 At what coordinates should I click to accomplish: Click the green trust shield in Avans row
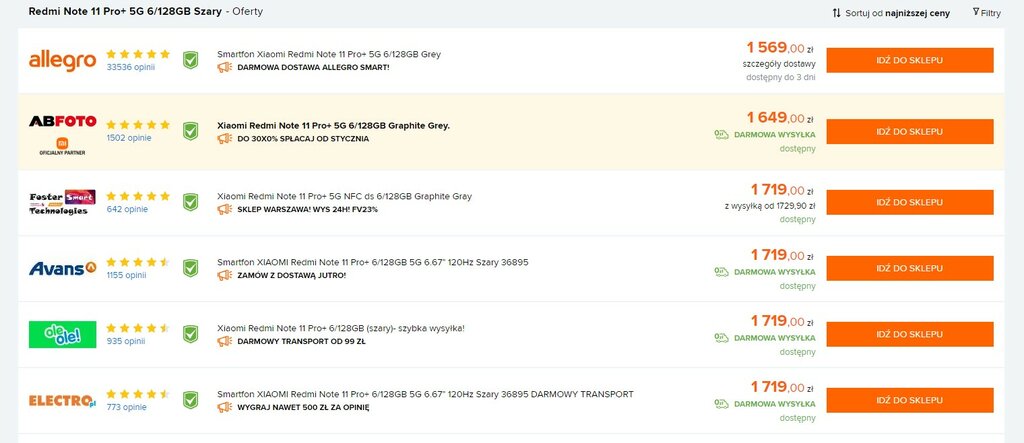[190, 268]
